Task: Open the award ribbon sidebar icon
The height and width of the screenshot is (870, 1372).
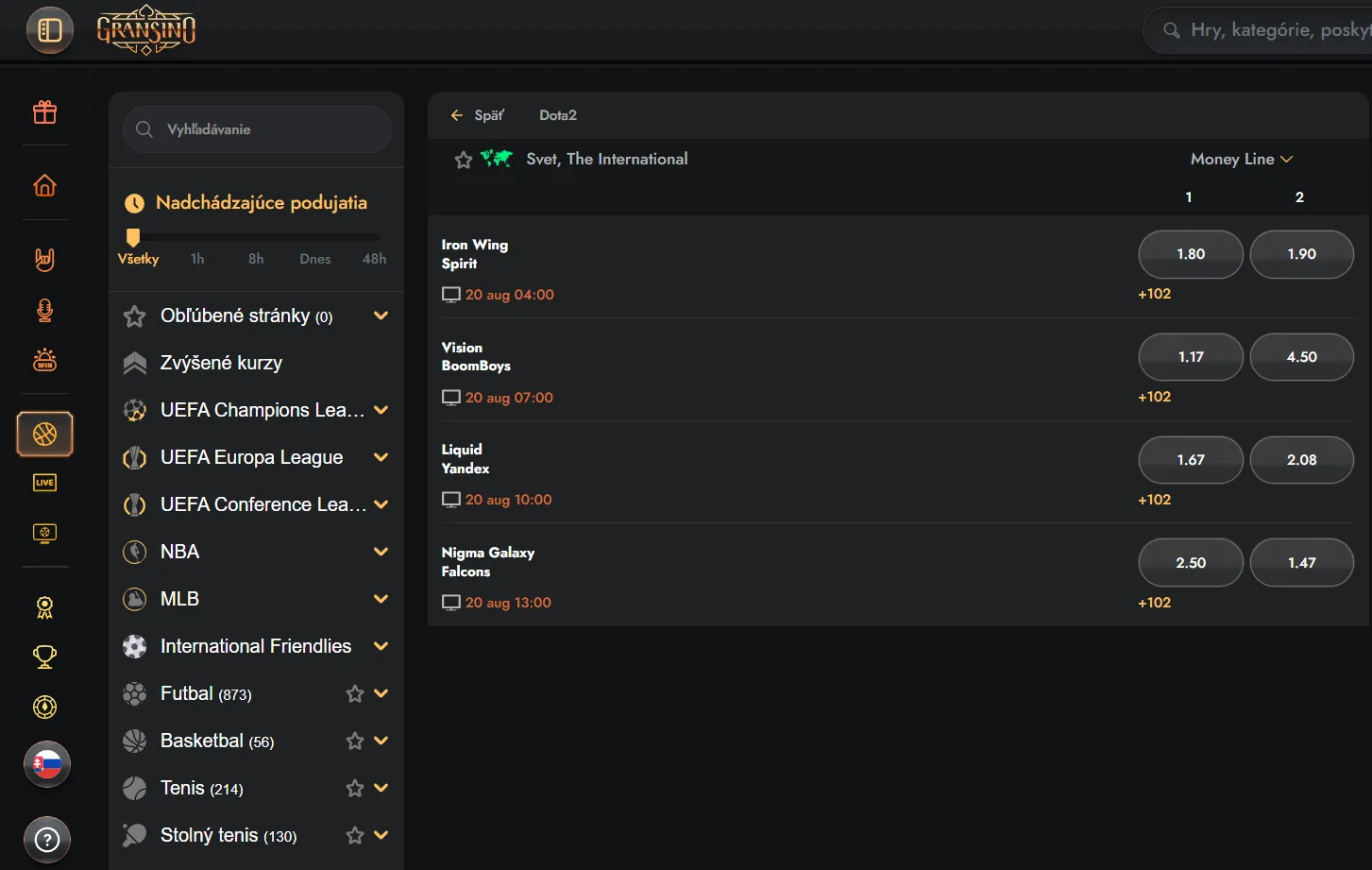Action: pos(44,607)
